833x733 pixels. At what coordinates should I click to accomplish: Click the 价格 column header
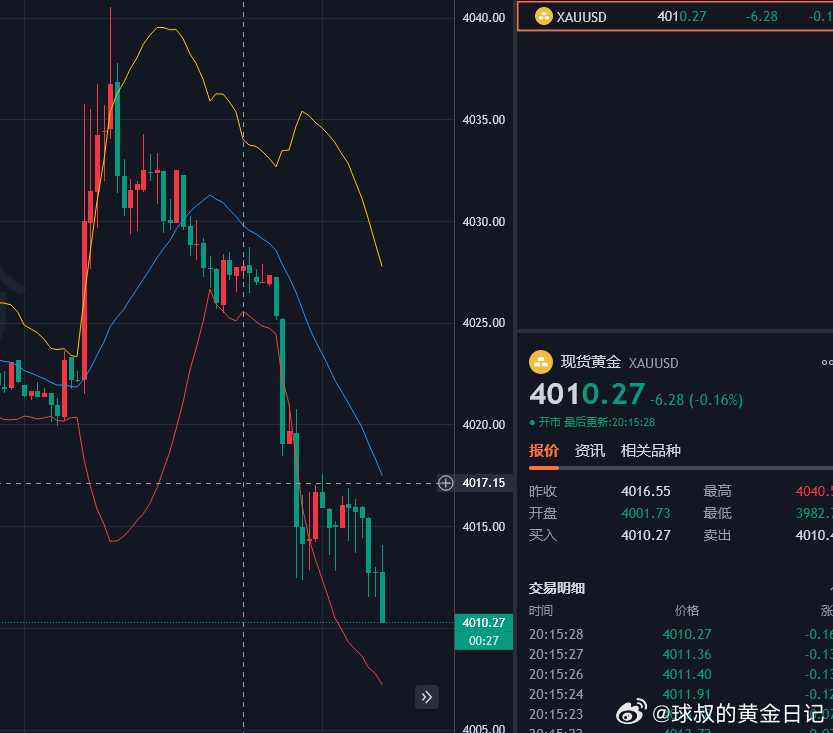687,610
